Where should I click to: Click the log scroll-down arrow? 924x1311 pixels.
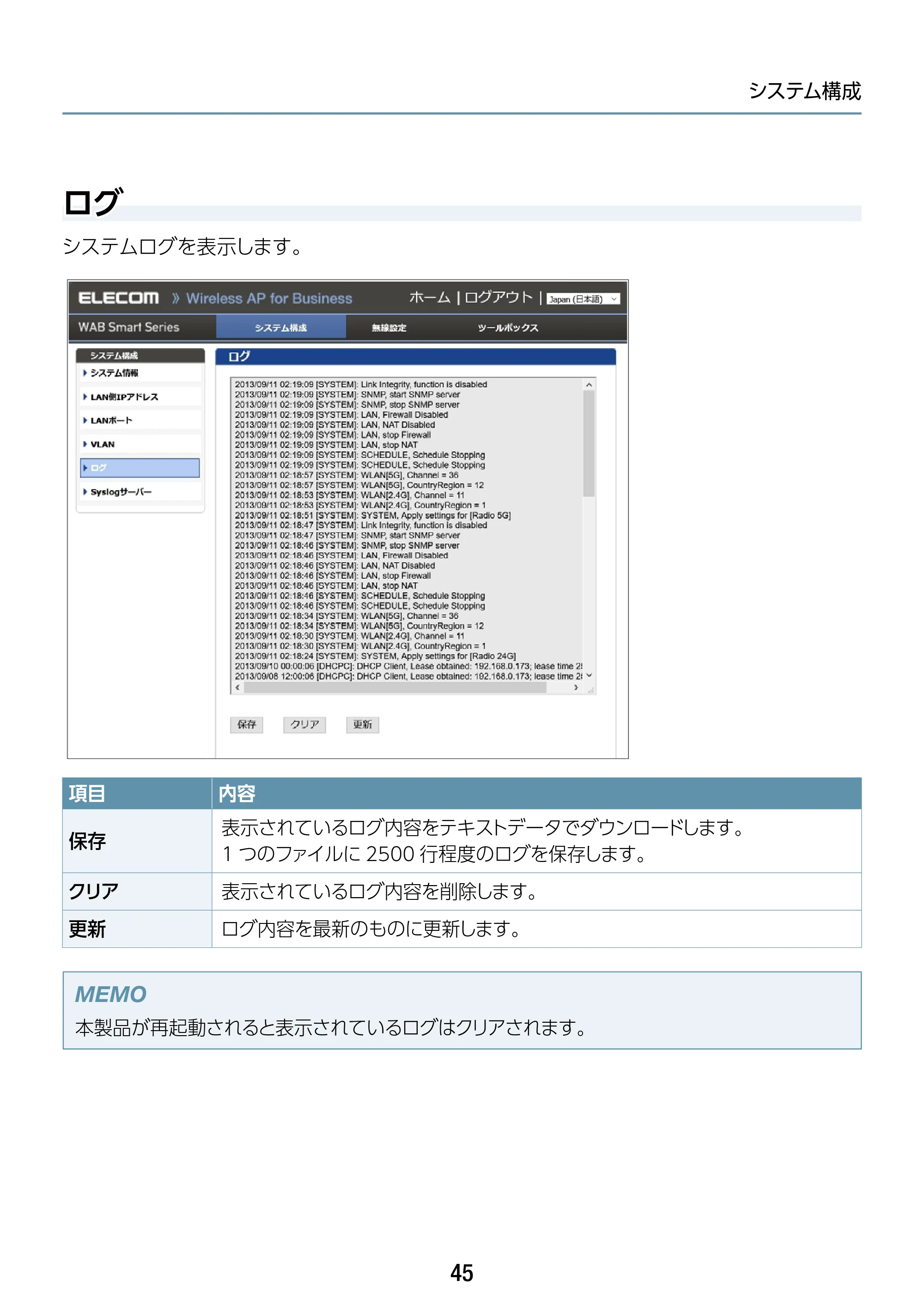pyautogui.click(x=589, y=675)
